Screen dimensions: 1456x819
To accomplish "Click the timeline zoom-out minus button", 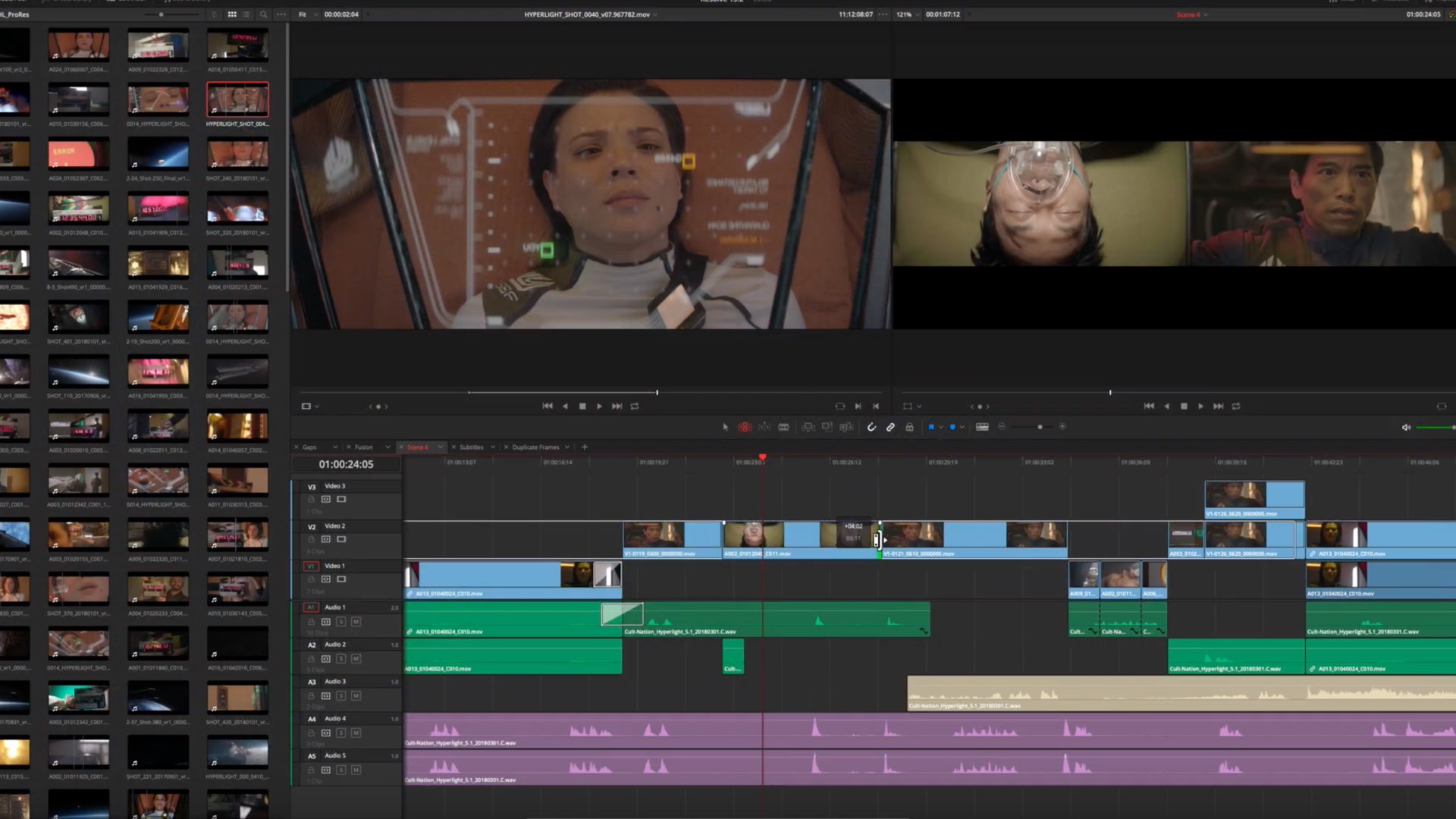I will tap(1002, 427).
